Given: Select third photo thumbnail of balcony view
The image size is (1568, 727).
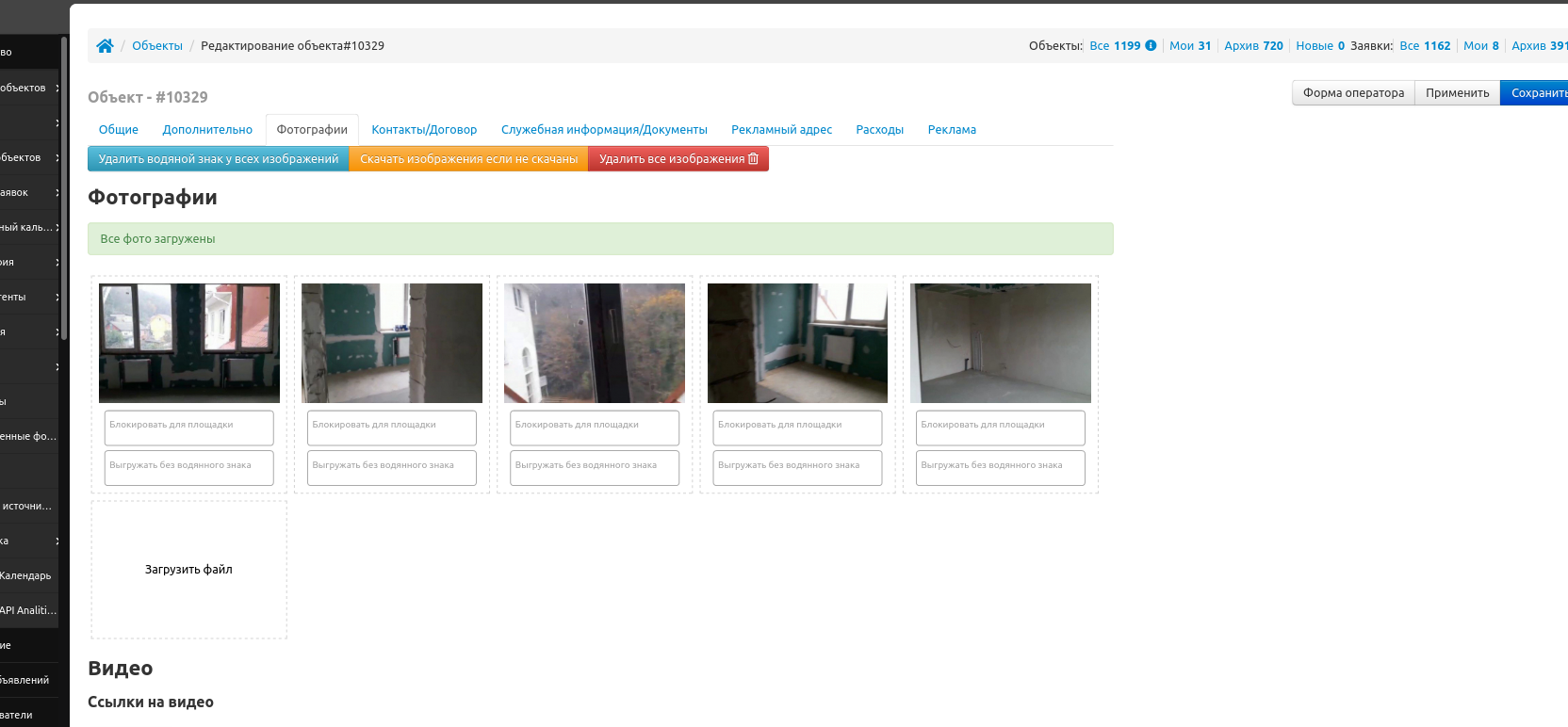Looking at the screenshot, I should coord(595,343).
